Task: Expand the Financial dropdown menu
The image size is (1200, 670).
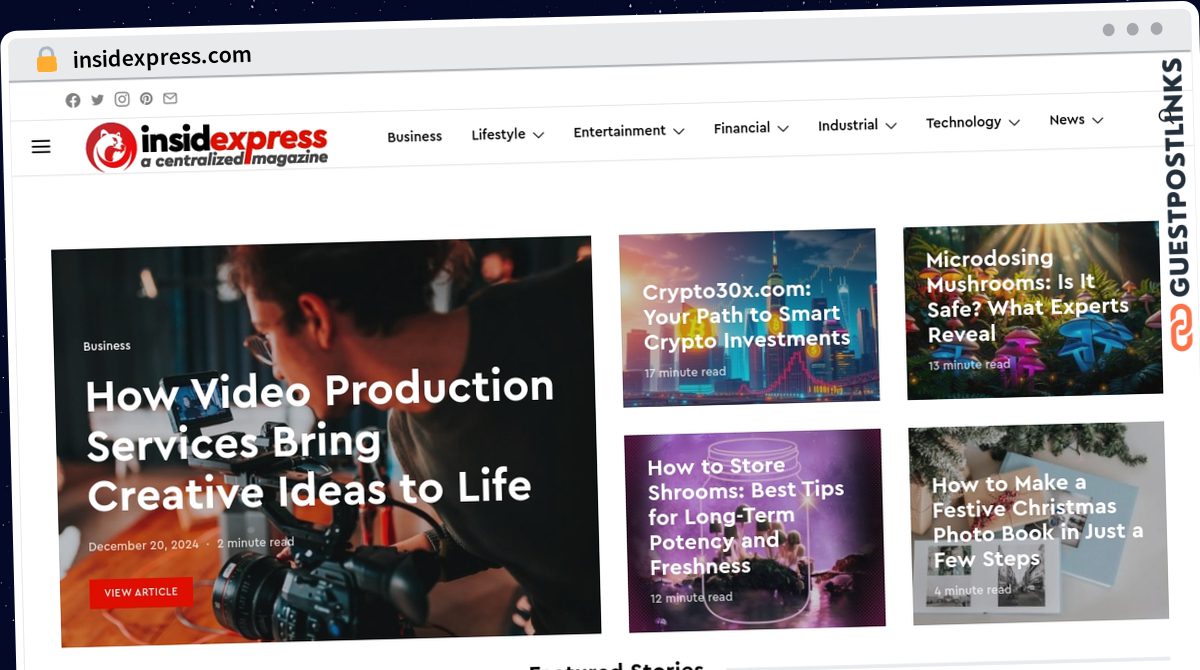Action: point(751,128)
